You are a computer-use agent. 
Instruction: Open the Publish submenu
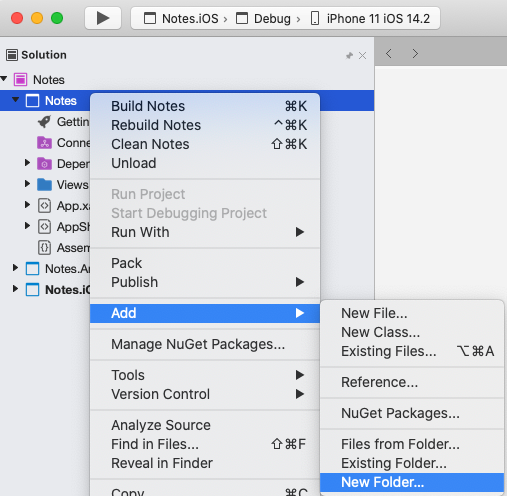pyautogui.click(x=205, y=282)
